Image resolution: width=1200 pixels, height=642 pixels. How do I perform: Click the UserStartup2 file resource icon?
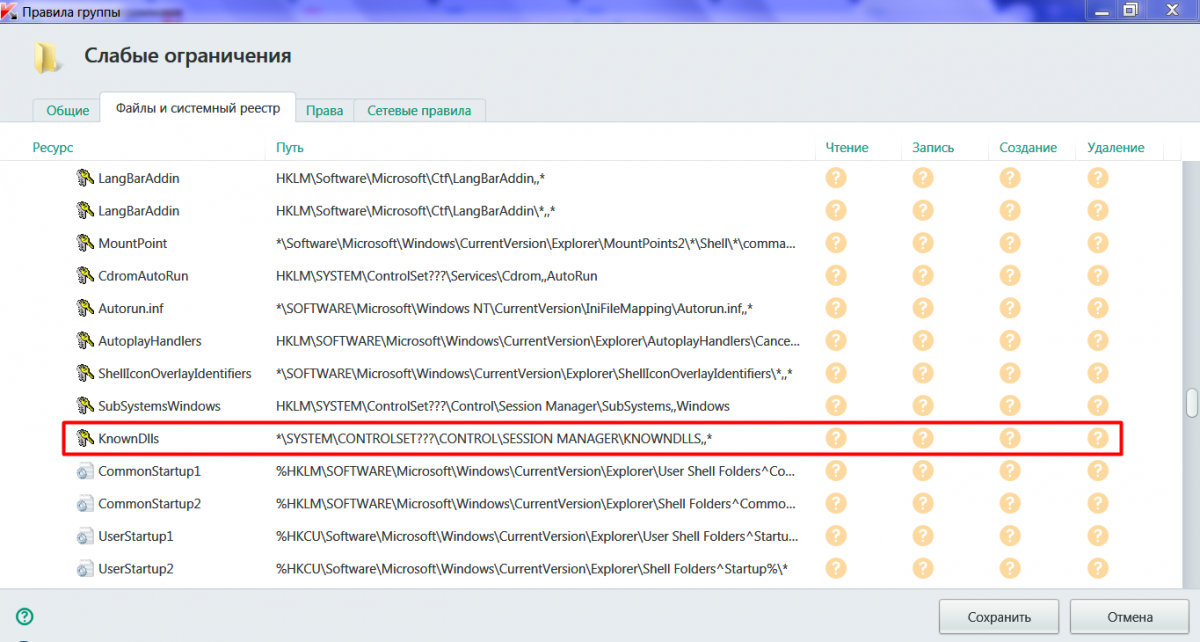pyautogui.click(x=85, y=569)
